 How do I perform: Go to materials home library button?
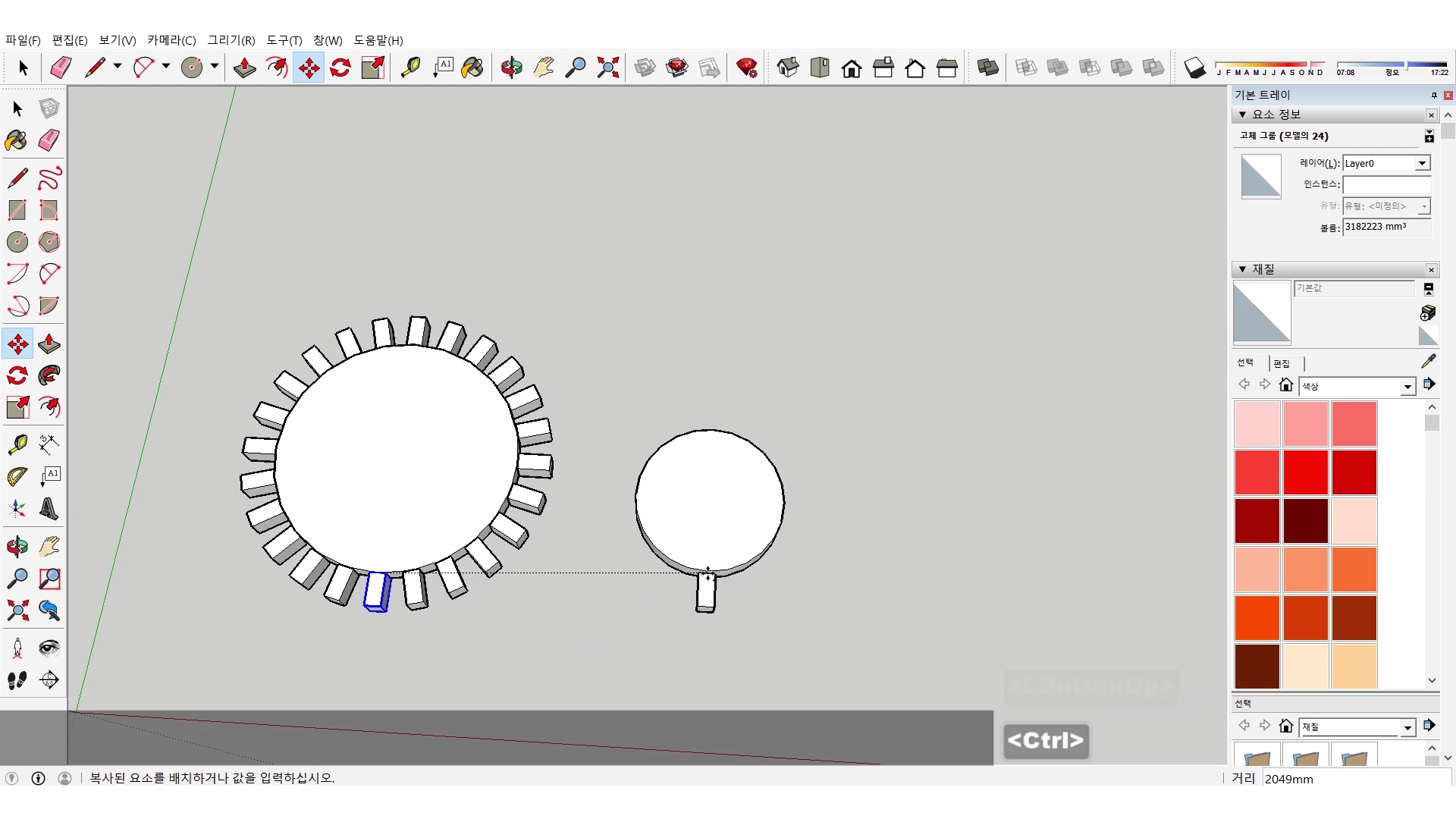(x=1285, y=384)
